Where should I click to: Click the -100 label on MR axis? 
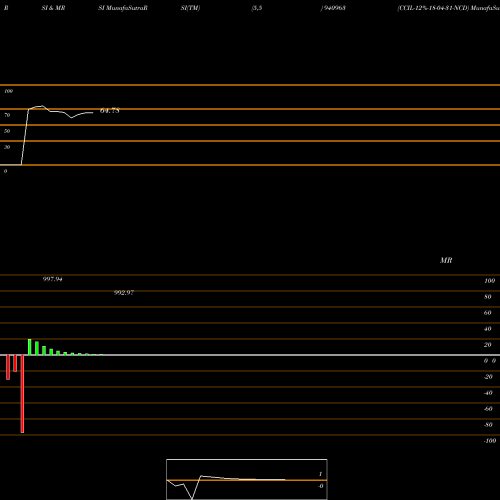[x=490, y=441]
